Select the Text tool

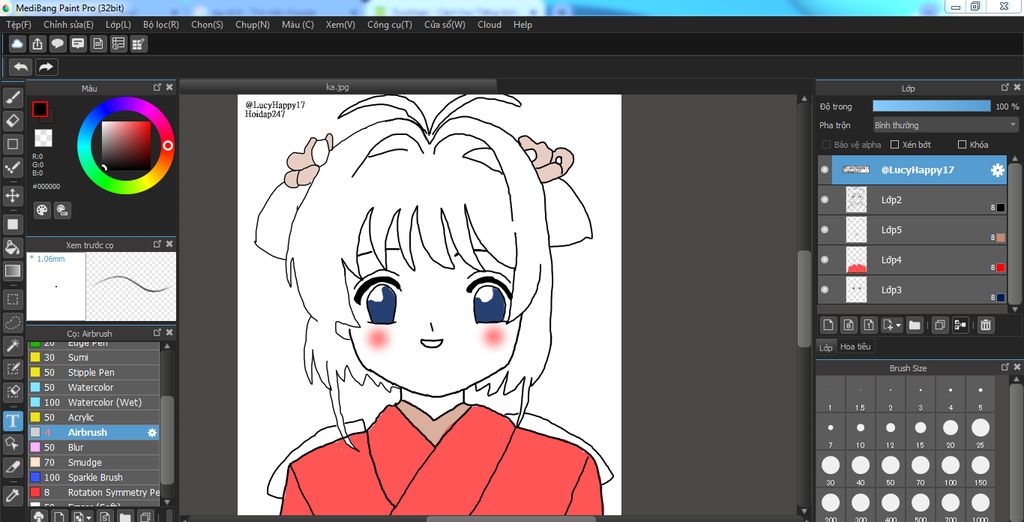coord(12,421)
